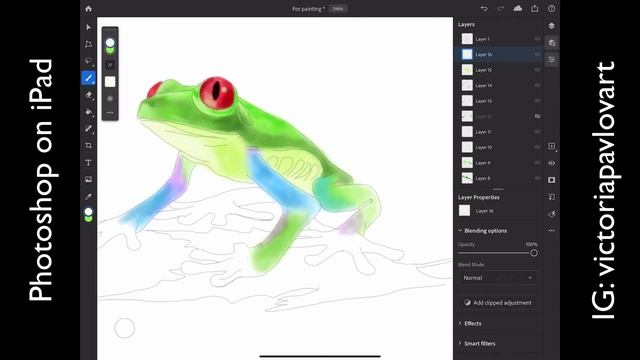Open brush hardness setting in brush options
640x360 pixels.
point(110,98)
